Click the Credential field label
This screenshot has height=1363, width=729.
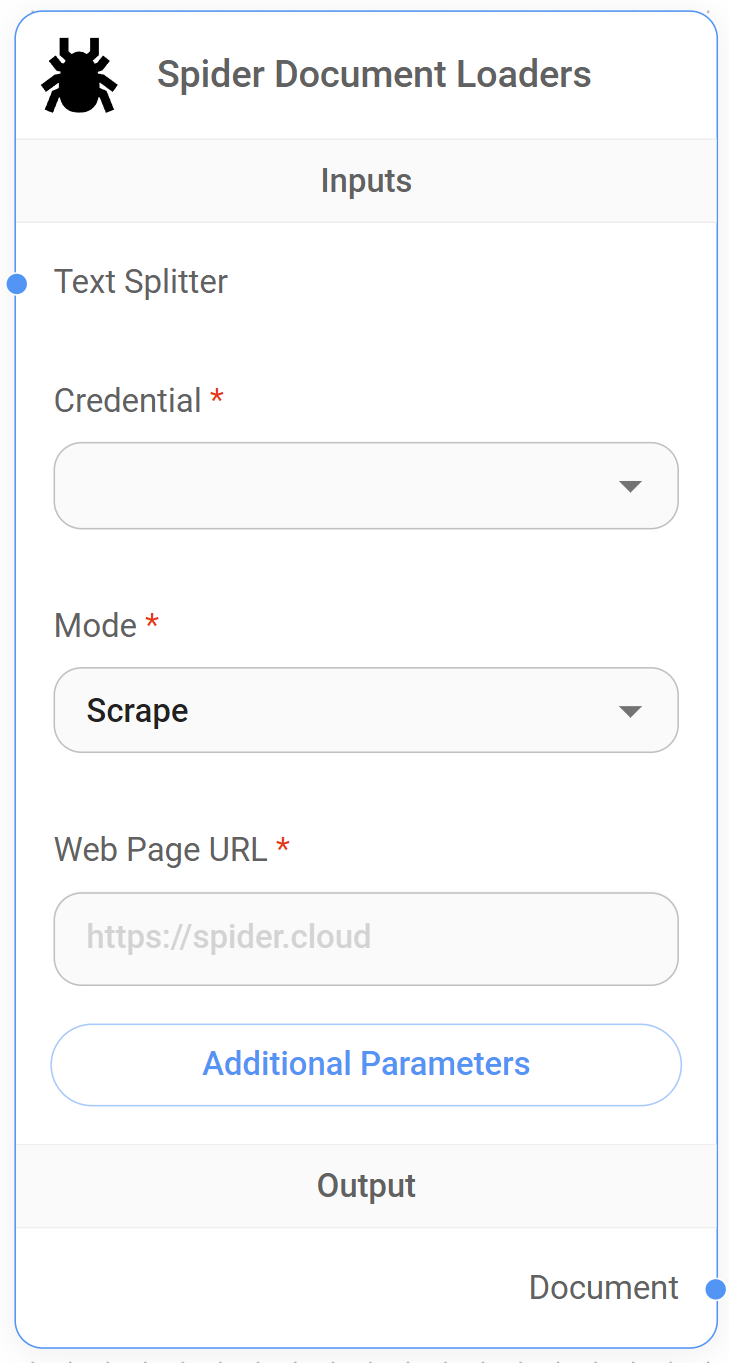tap(128, 401)
